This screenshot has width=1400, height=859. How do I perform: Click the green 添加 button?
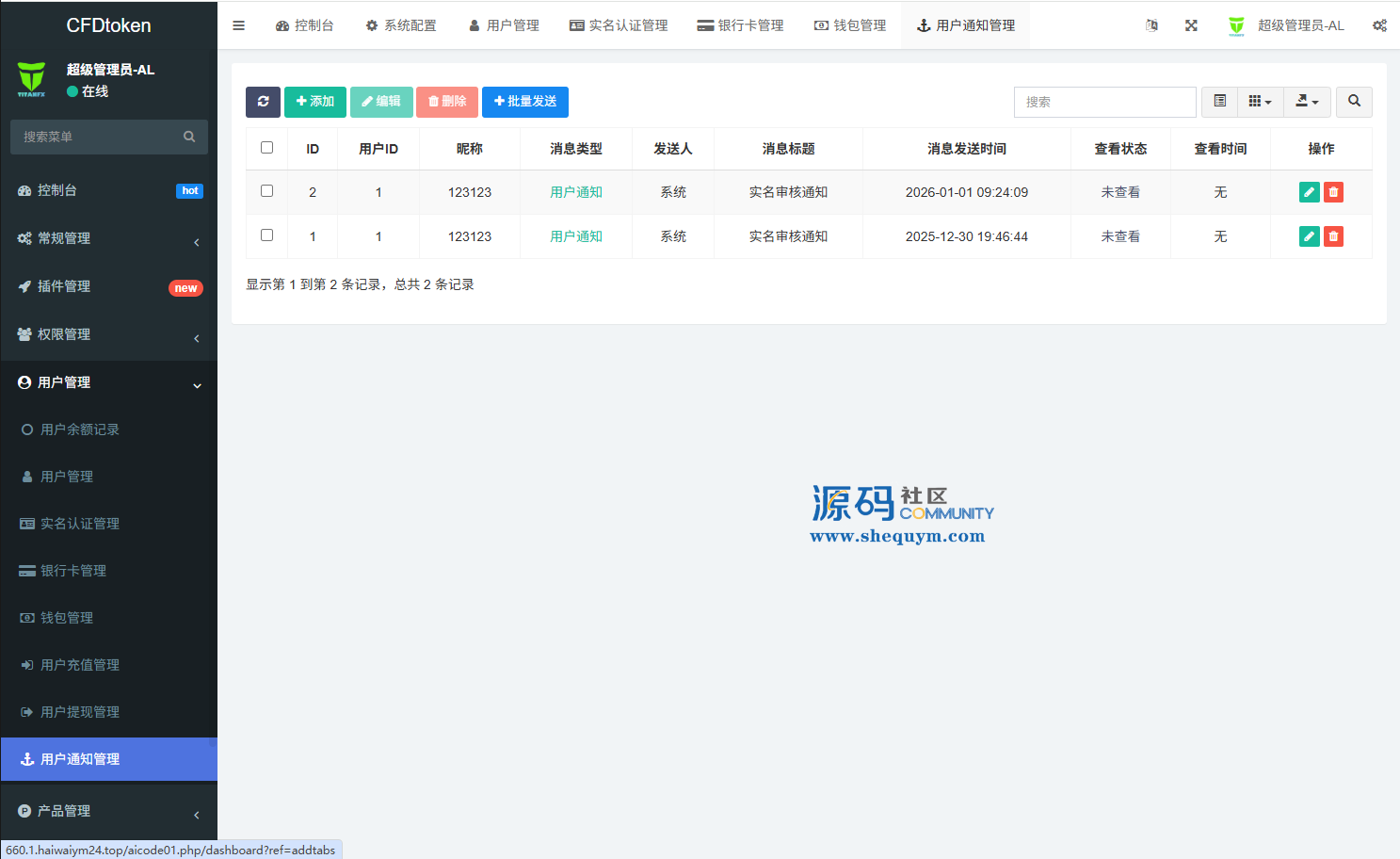coord(315,102)
